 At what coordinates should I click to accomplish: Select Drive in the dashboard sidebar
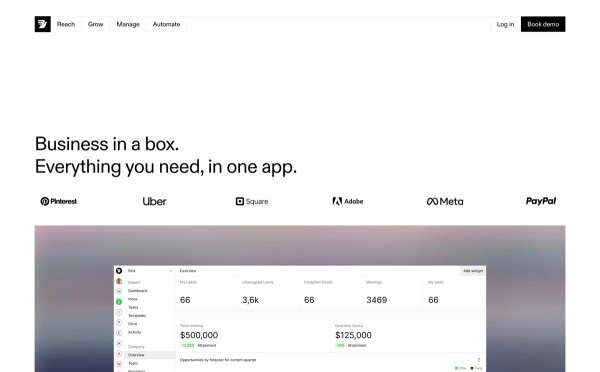click(x=132, y=324)
